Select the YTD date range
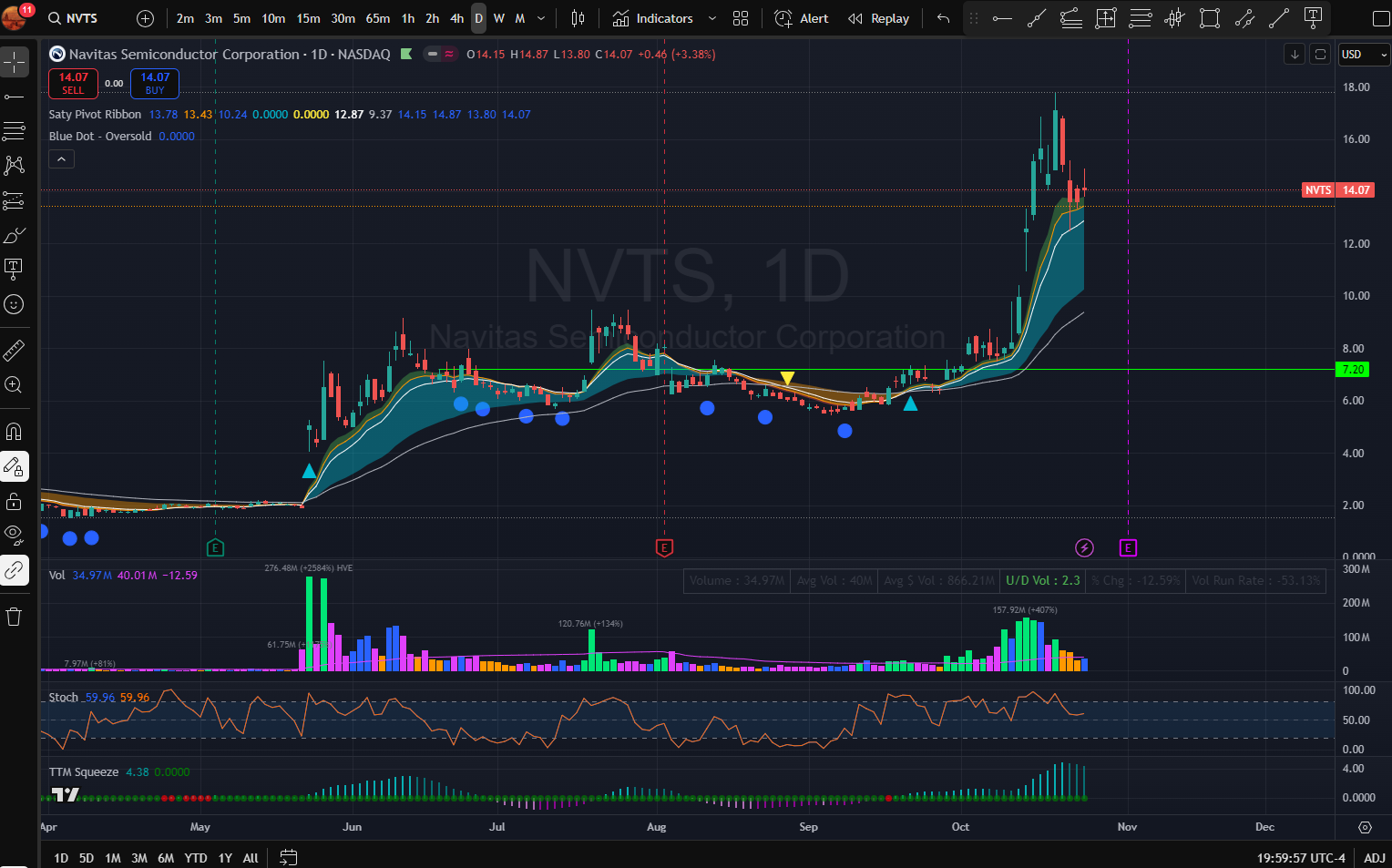This screenshot has height=868, width=1392. click(196, 858)
